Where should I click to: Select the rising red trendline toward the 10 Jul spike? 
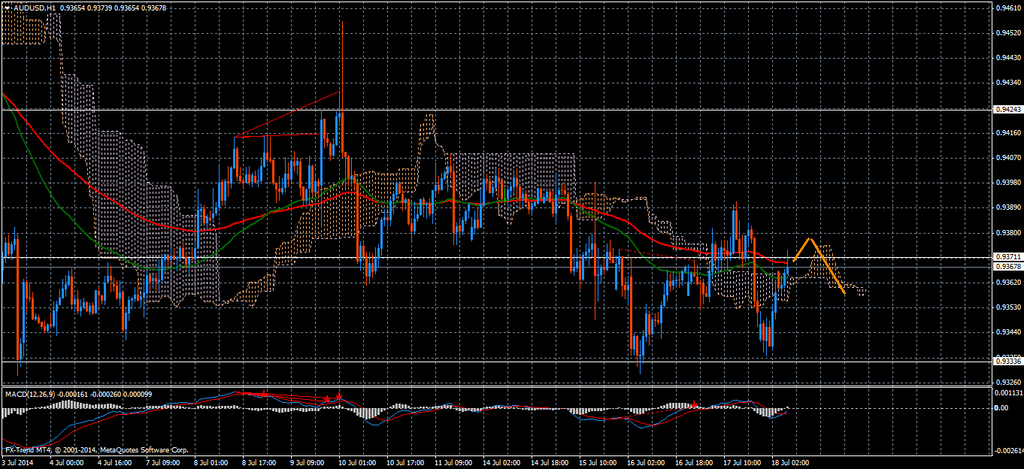click(x=288, y=114)
